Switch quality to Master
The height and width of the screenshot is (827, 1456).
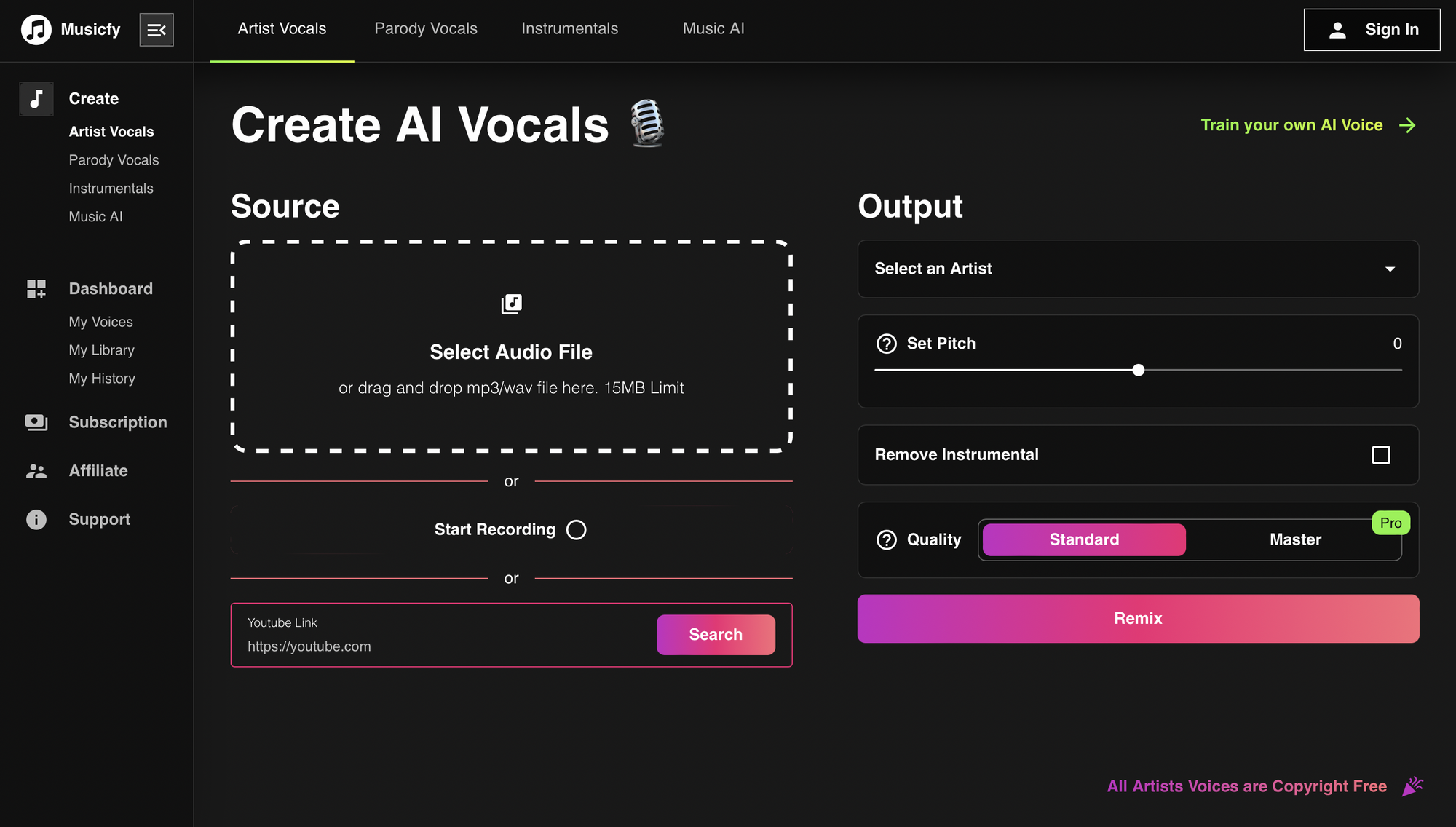tap(1295, 540)
